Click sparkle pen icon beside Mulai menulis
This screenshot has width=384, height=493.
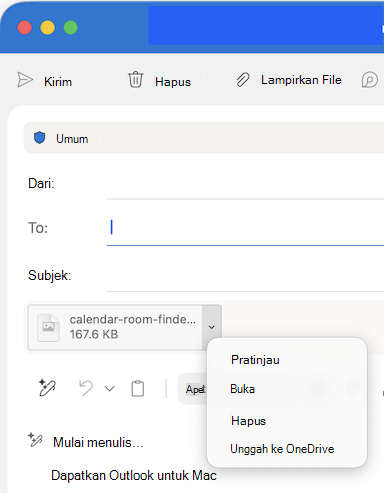tap(35, 440)
